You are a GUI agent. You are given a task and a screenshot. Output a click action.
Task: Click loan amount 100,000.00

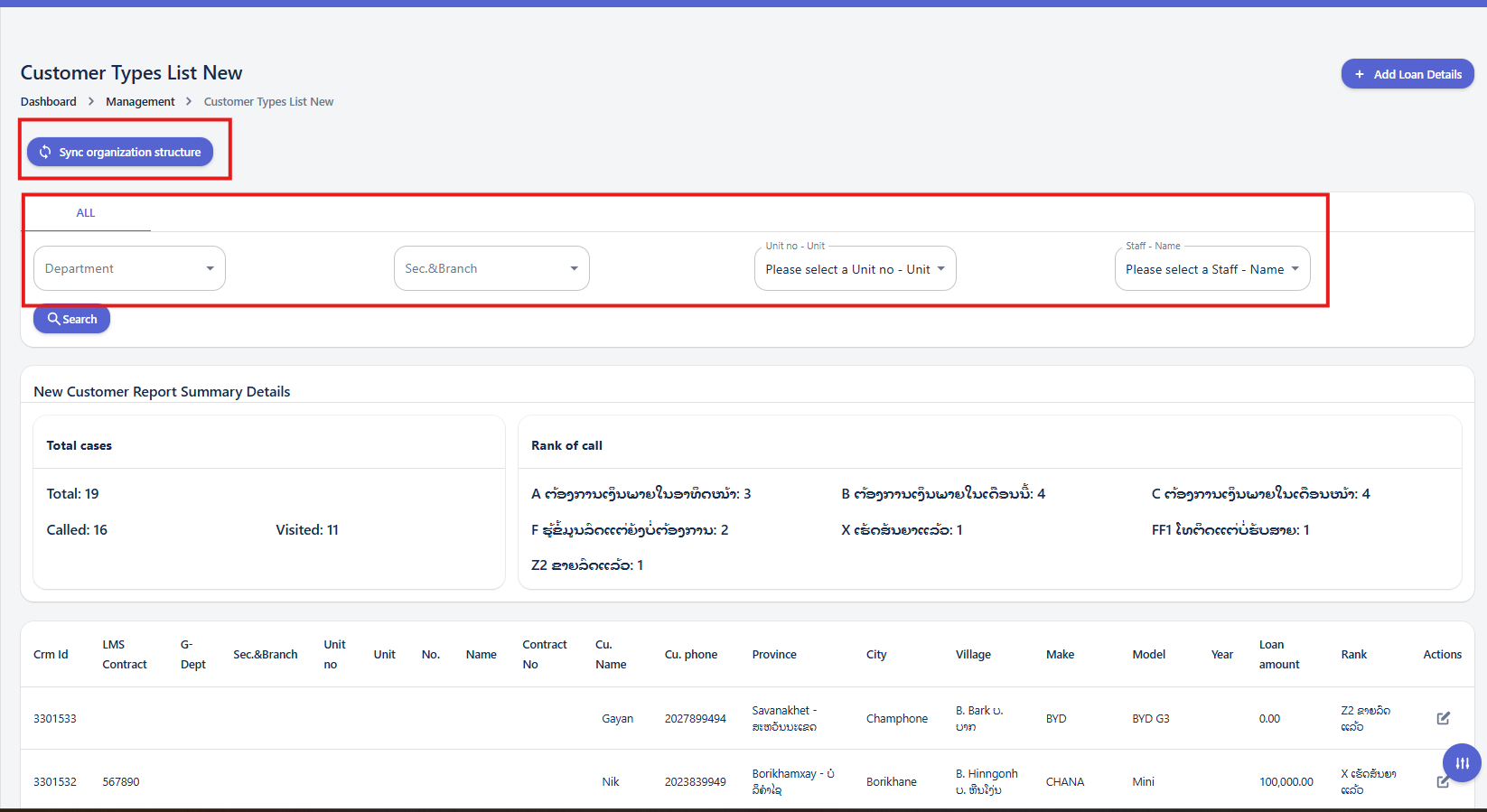(x=1286, y=782)
